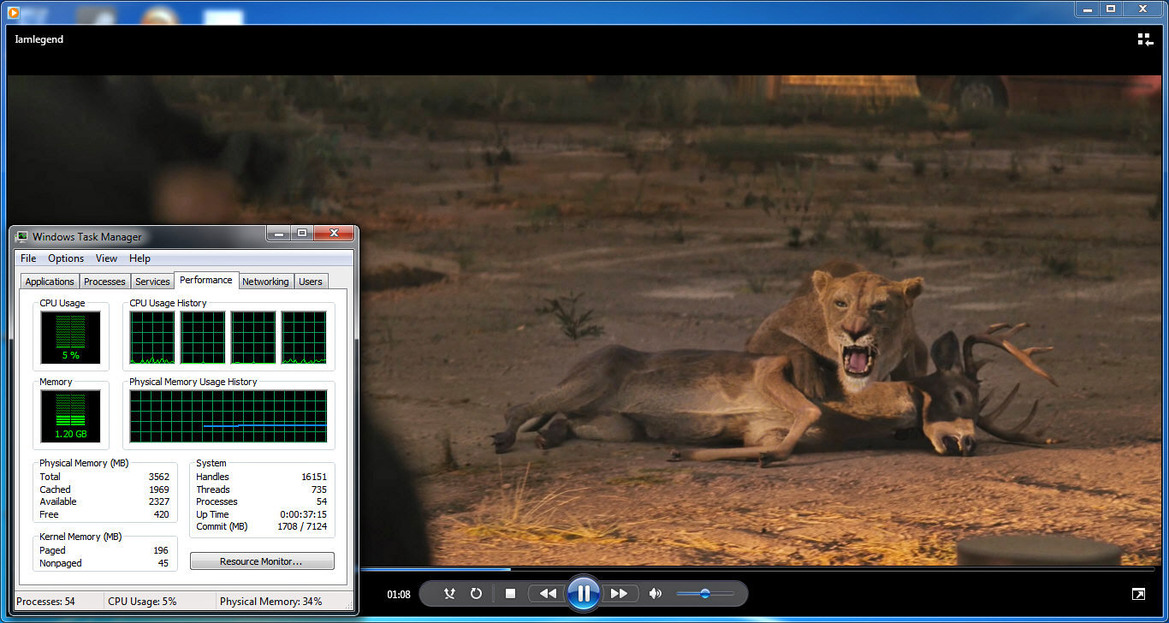Click "CPU Usage: 5%" in the status bar
Image resolution: width=1169 pixels, height=623 pixels.
click(x=142, y=601)
